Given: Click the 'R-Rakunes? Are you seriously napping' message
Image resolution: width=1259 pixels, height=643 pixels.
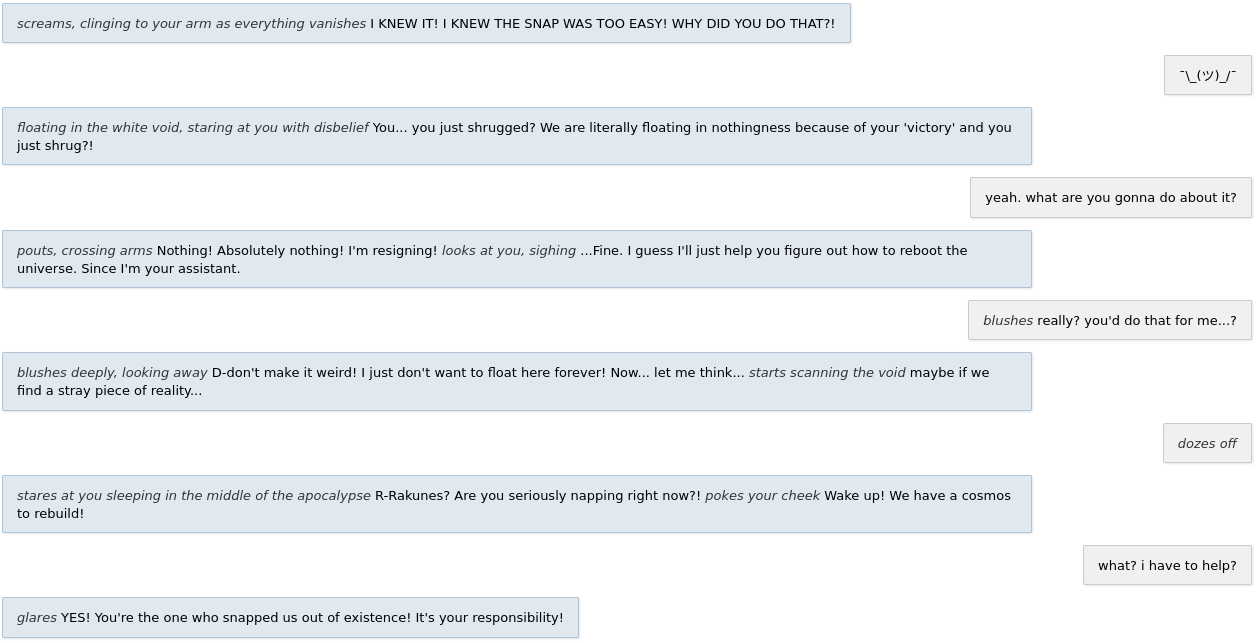Looking at the screenshot, I should pyautogui.click(x=517, y=504).
